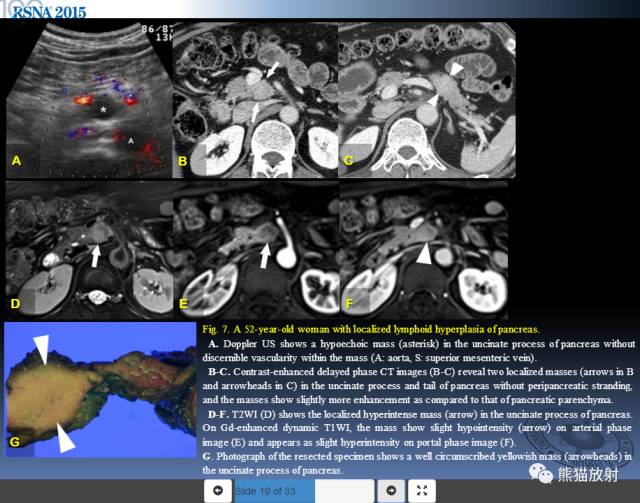Image resolution: width=640 pixels, height=503 pixels.
Task: Click the RSNA 2015 logo
Action: (49, 11)
